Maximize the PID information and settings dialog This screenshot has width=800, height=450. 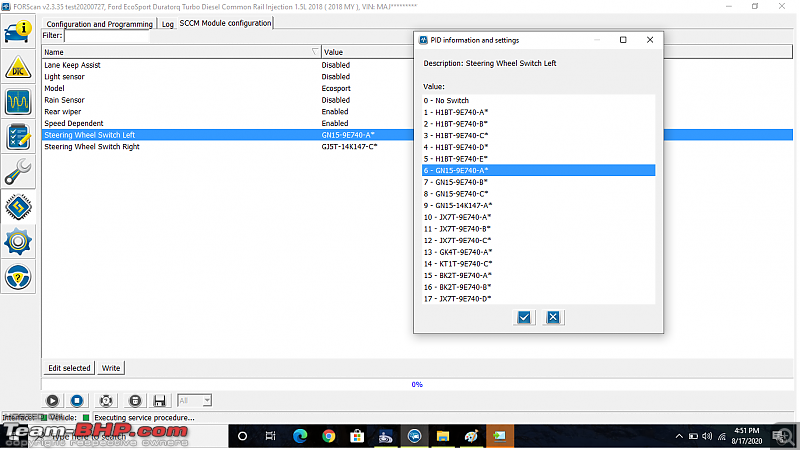(x=623, y=40)
